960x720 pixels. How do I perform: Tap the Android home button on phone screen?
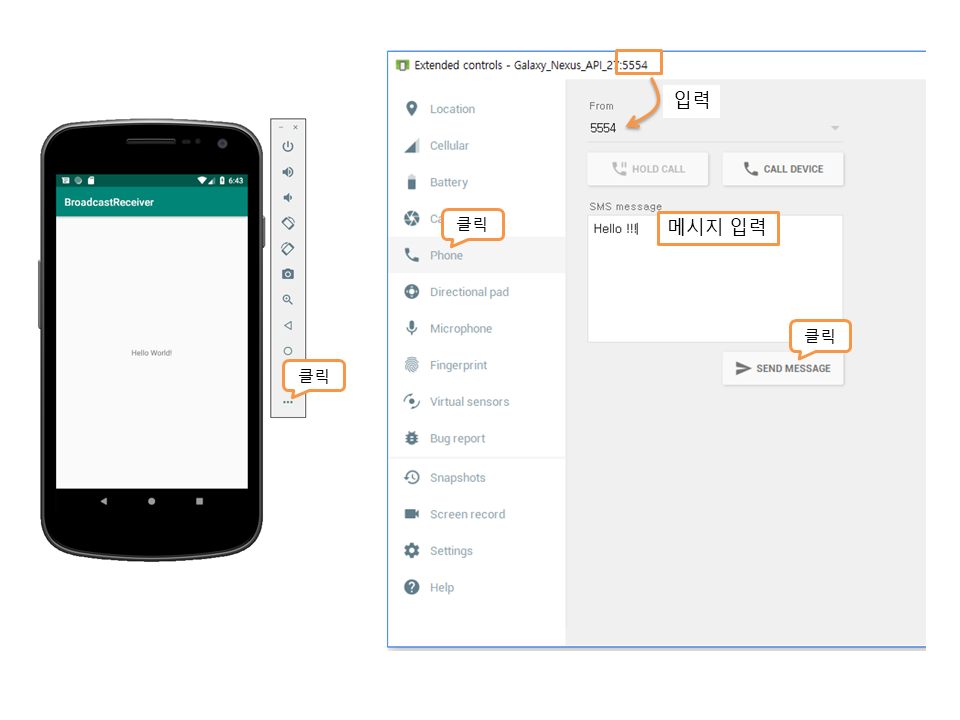[152, 501]
